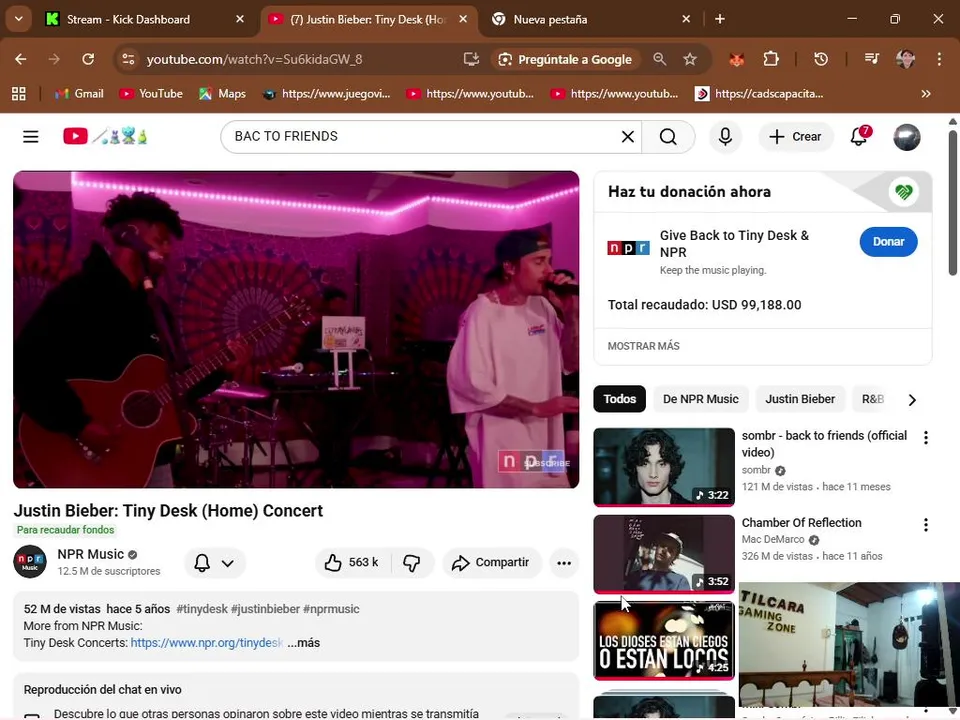Open the juegovi bookmark
The image size is (960, 720).
326,94
